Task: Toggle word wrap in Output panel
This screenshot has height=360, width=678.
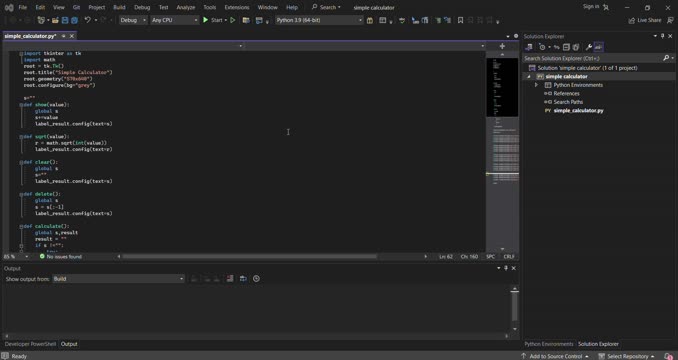Action: 243,279
